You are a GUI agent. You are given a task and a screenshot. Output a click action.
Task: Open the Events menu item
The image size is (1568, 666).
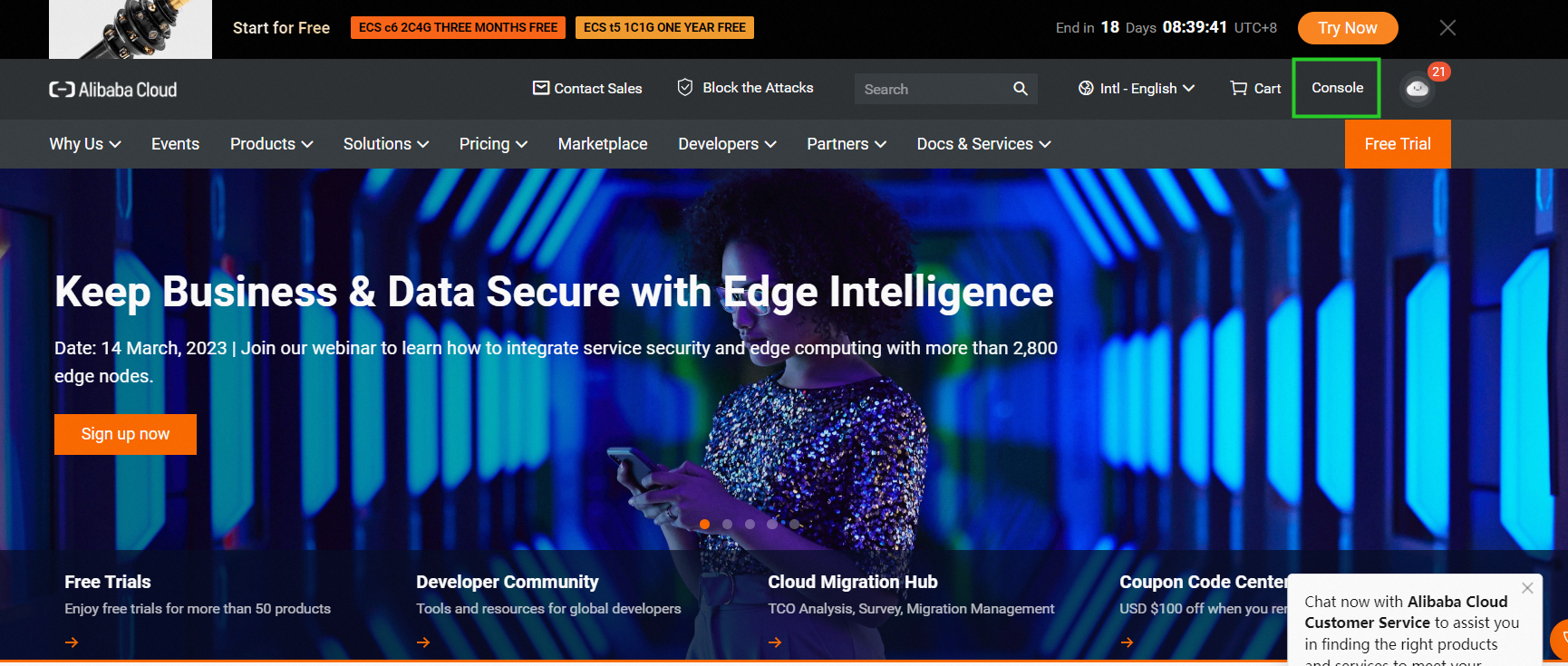tap(175, 144)
